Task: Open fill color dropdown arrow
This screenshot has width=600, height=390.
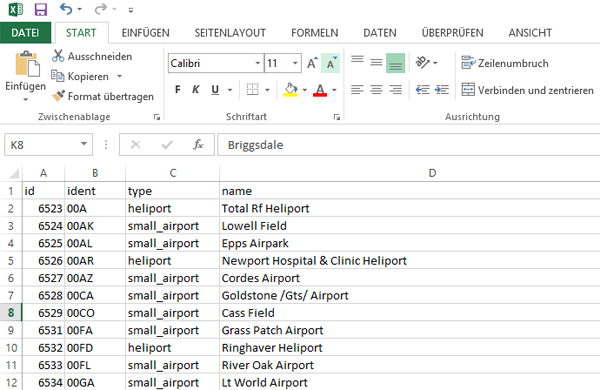Action: (x=305, y=90)
